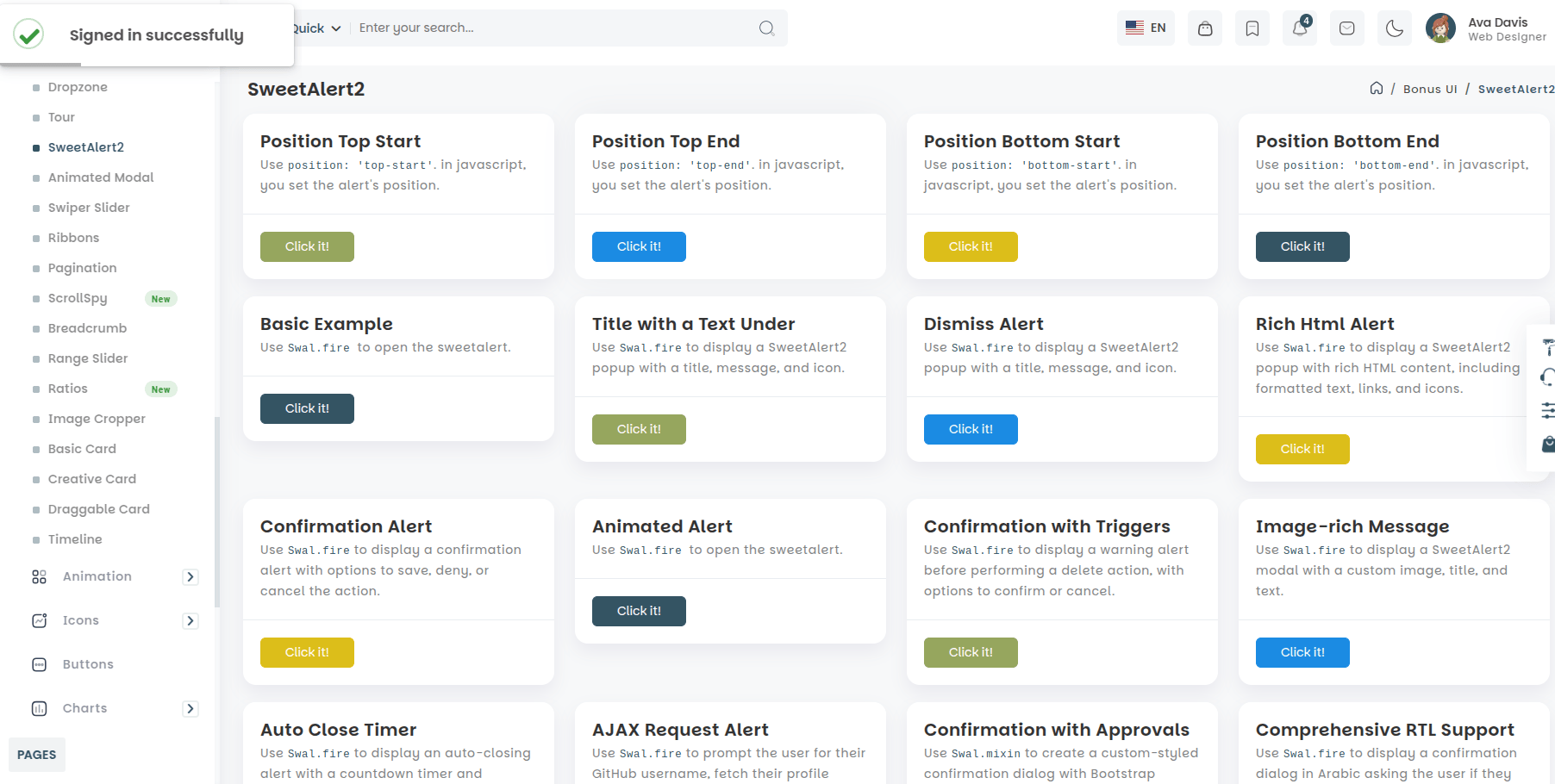Click the Charts sidebar icon
The width and height of the screenshot is (1555, 784).
[40, 708]
